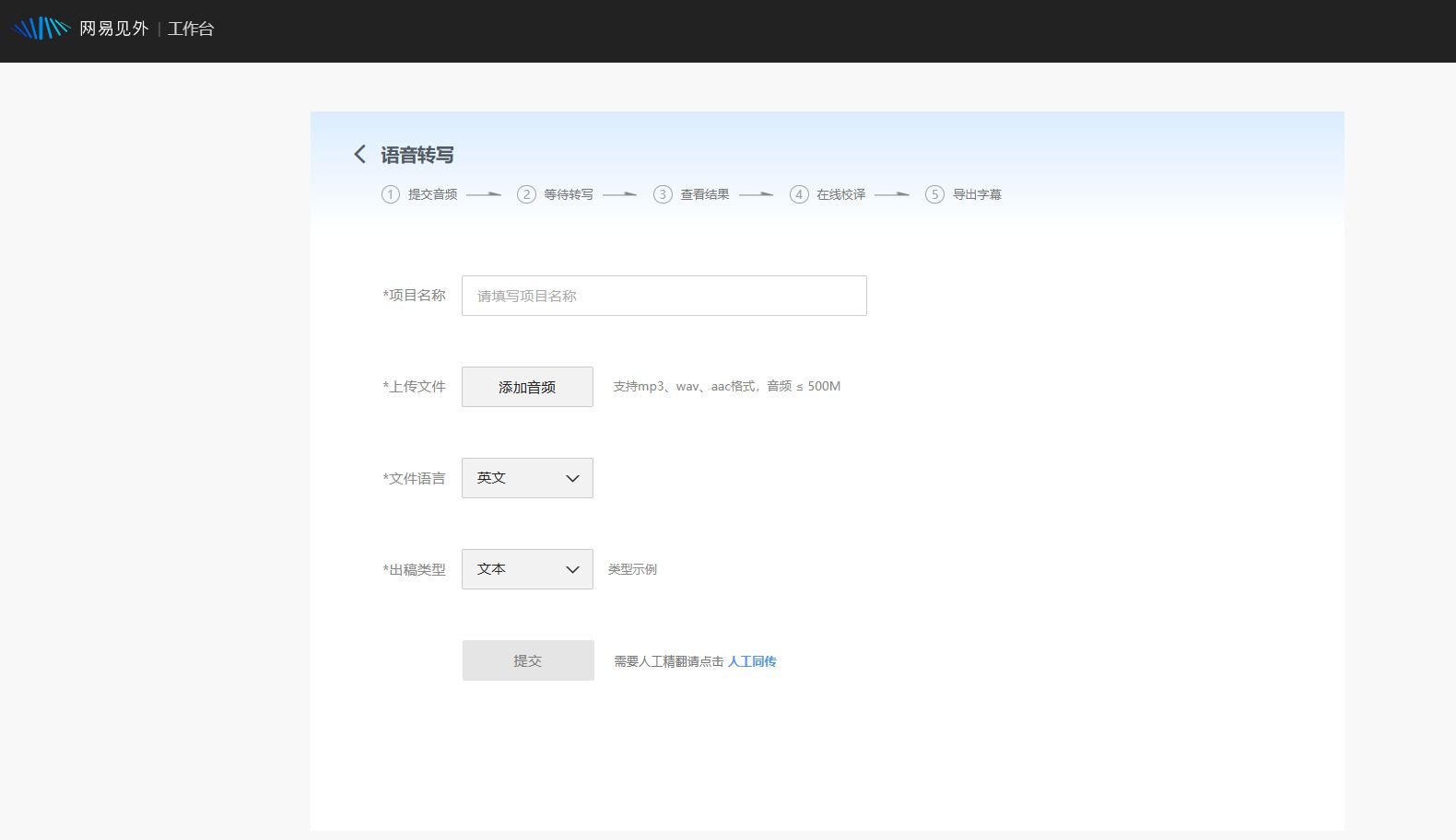Open the 类型示例 link
This screenshot has width=1456, height=840.
click(632, 569)
